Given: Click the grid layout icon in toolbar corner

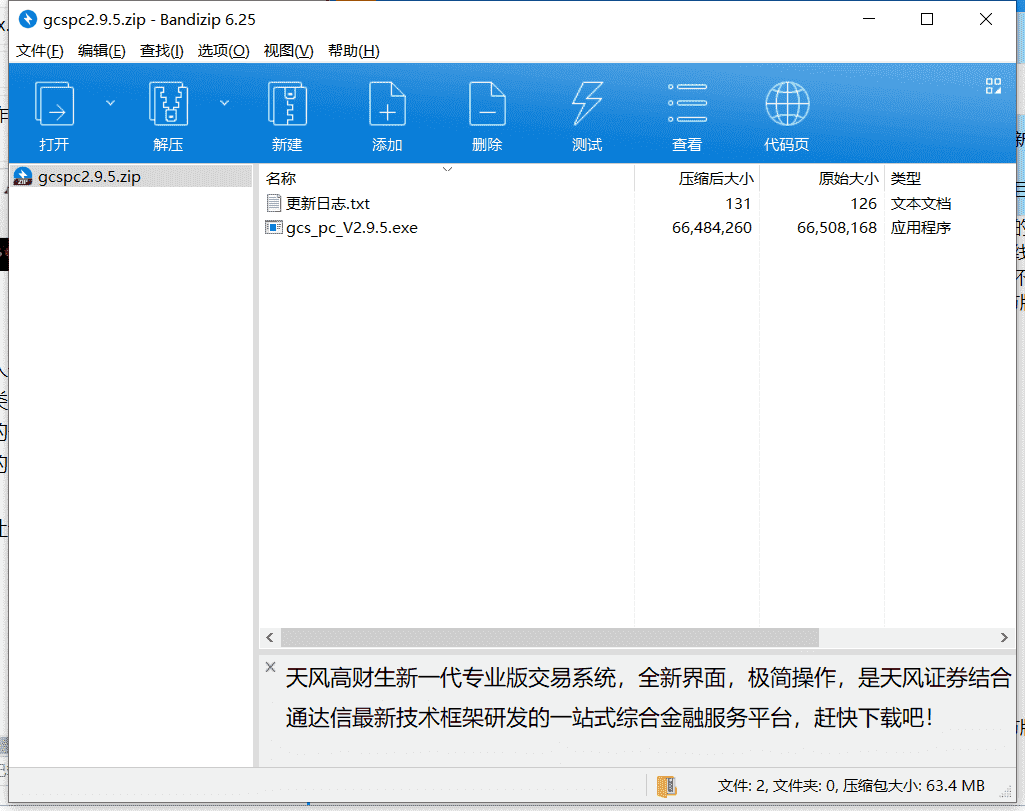Looking at the screenshot, I should 993,86.
